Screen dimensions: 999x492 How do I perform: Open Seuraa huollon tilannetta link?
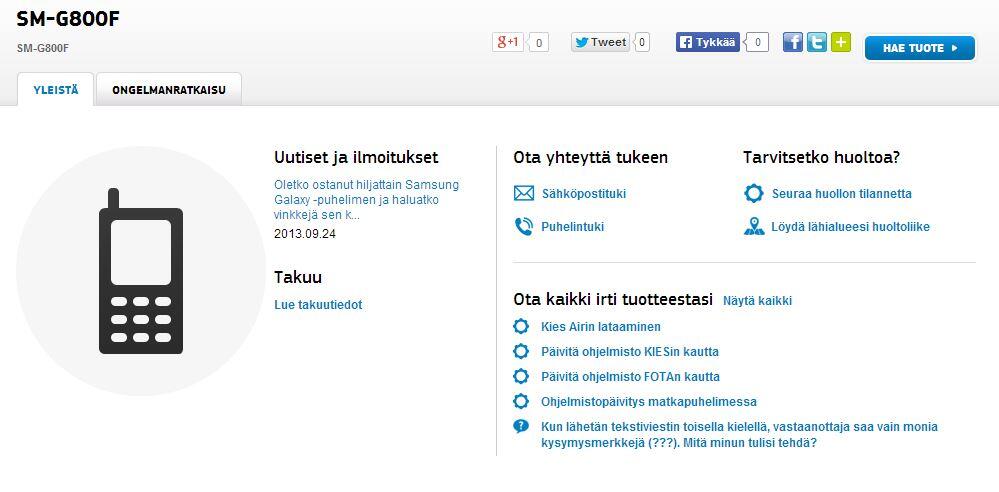click(x=842, y=194)
